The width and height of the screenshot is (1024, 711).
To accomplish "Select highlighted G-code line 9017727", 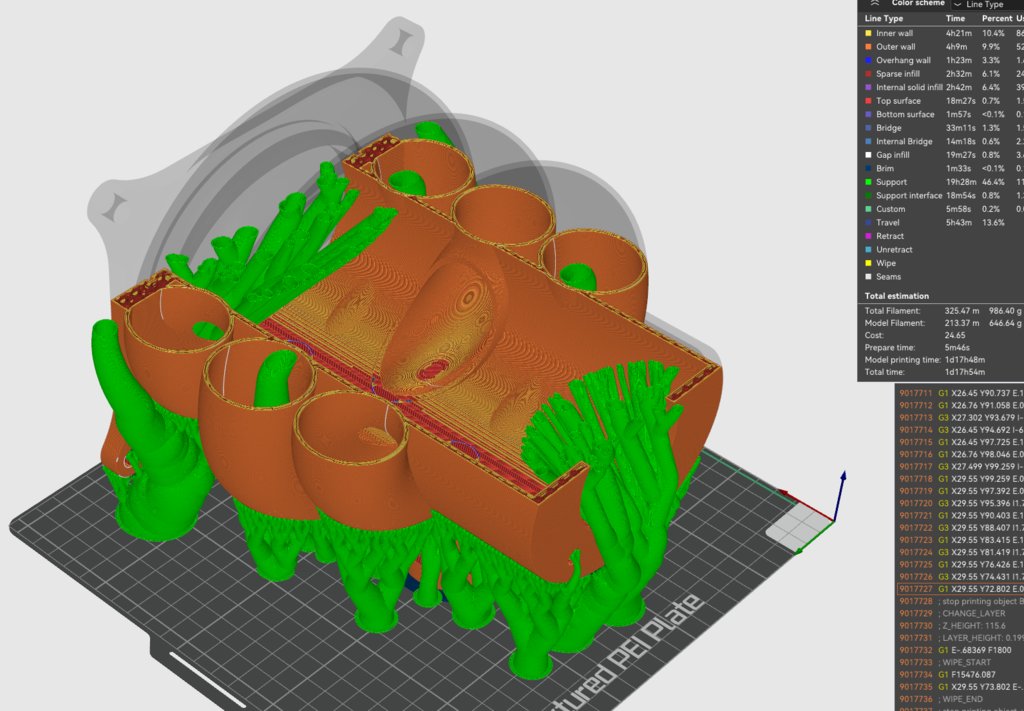I will (960, 589).
